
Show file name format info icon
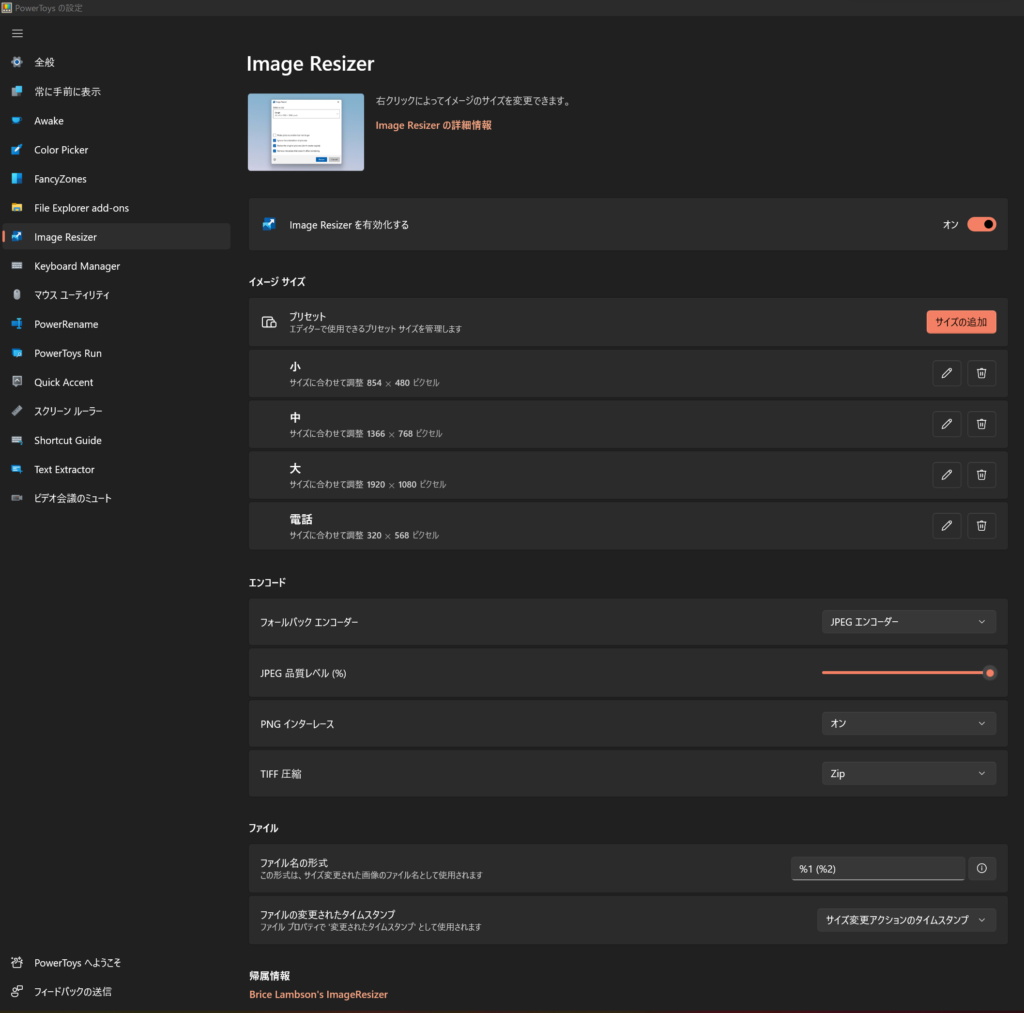982,868
